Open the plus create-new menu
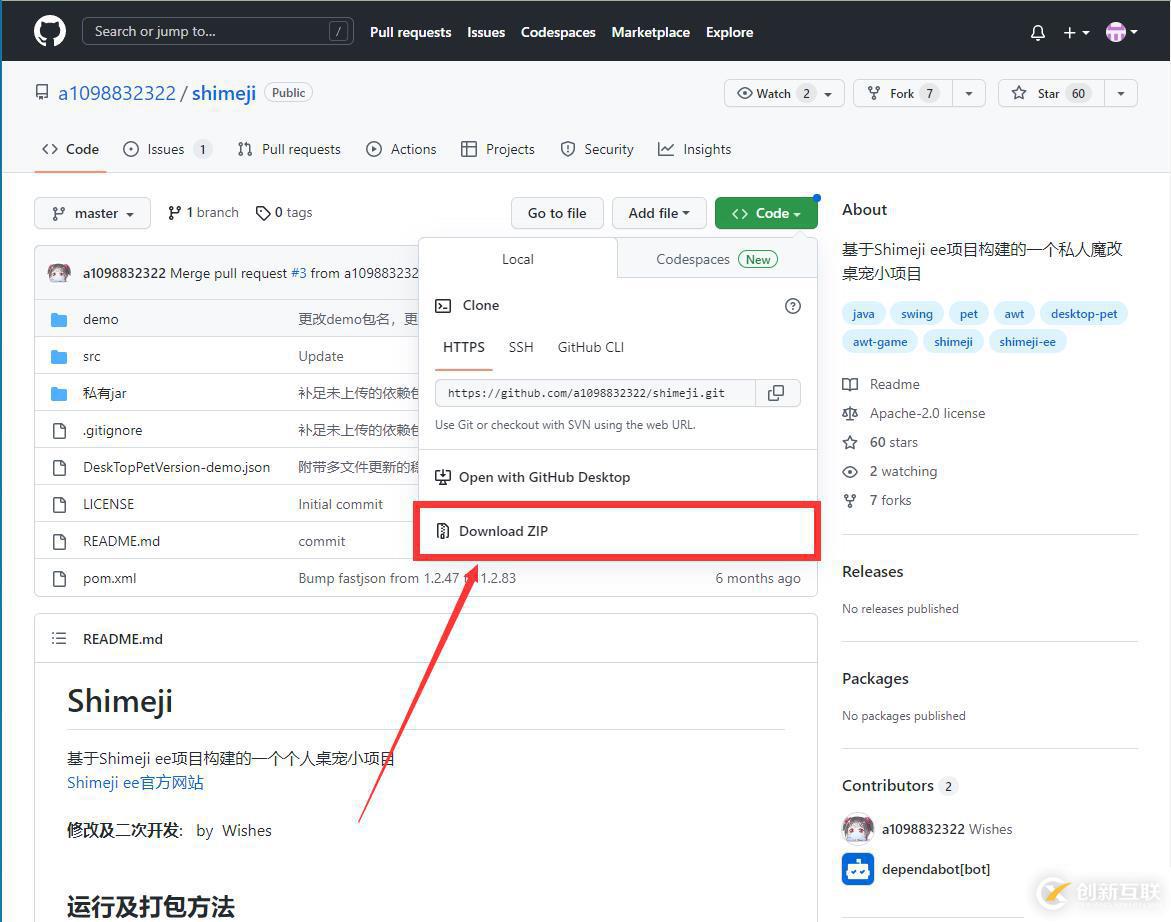 1076,32
